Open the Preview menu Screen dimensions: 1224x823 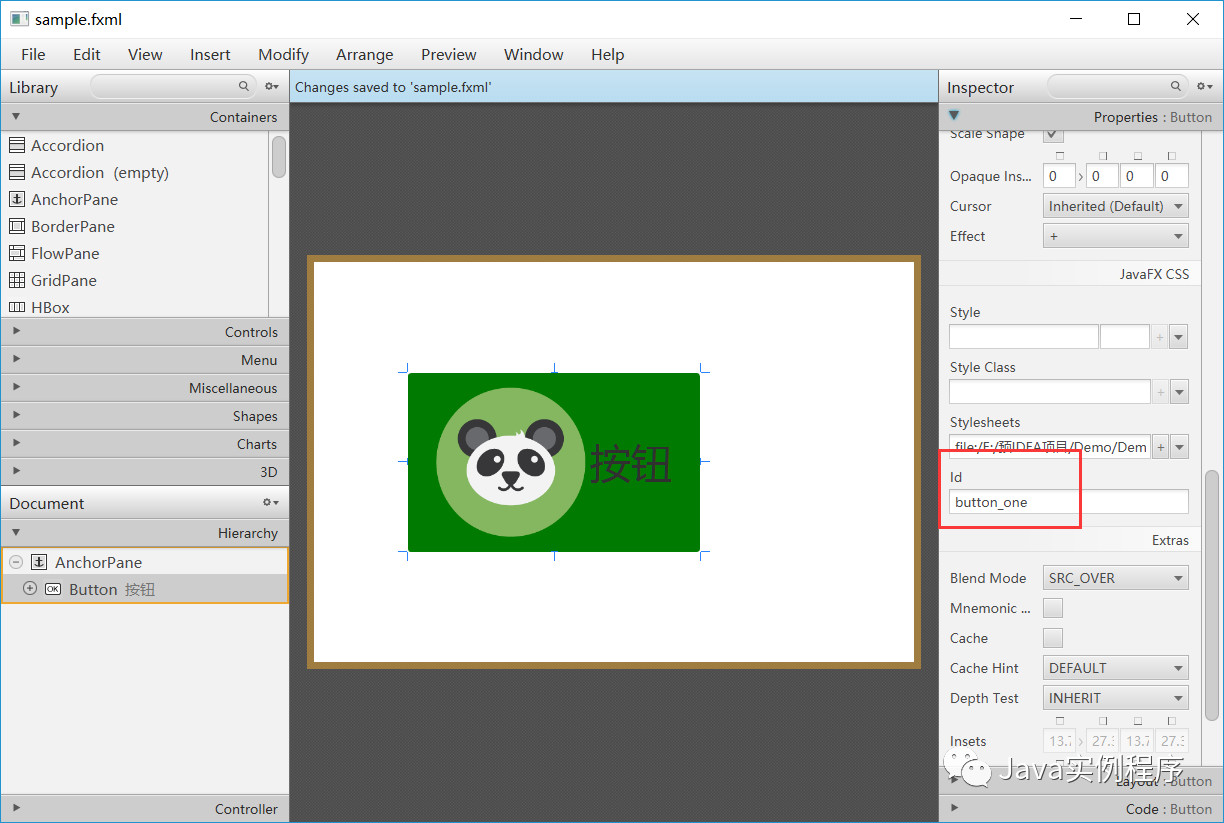448,54
